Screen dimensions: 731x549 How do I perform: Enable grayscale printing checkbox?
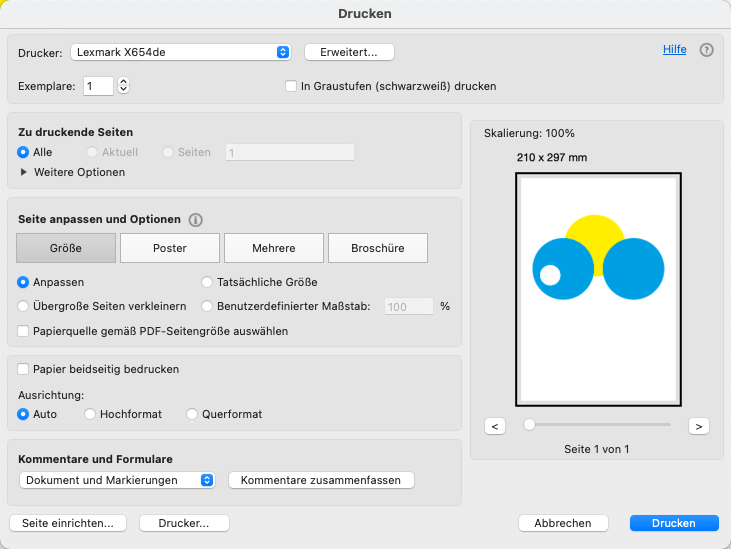point(292,86)
